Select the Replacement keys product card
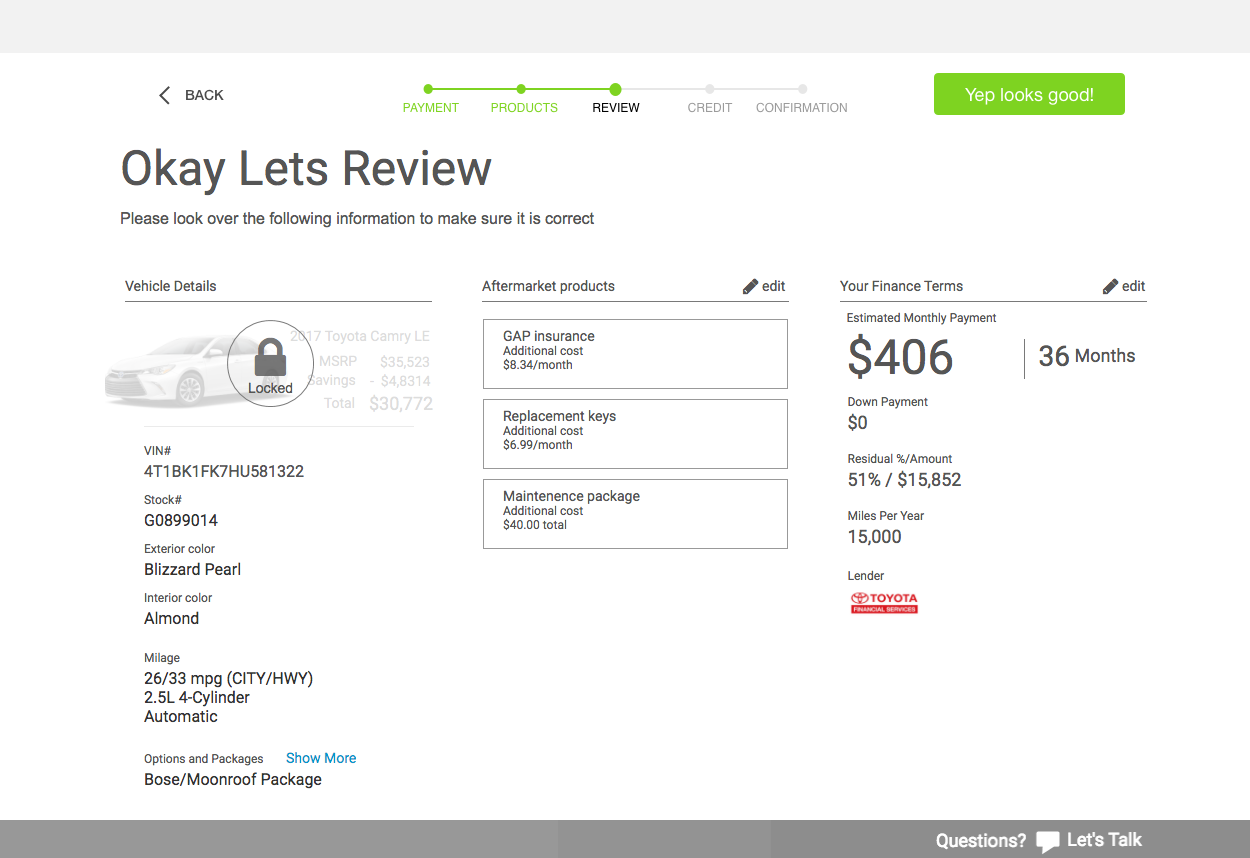Viewport: 1250px width, 858px height. [635, 434]
